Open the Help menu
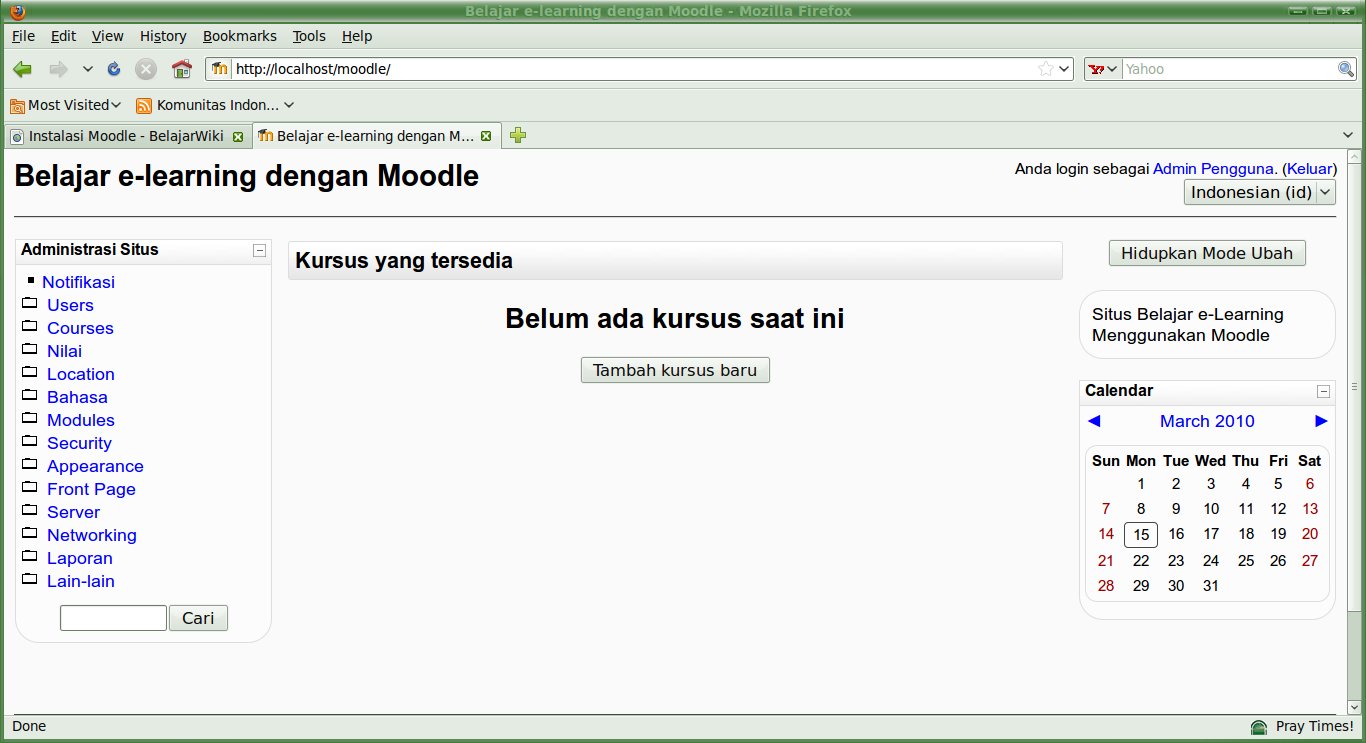The width and height of the screenshot is (1366, 743). (x=357, y=36)
